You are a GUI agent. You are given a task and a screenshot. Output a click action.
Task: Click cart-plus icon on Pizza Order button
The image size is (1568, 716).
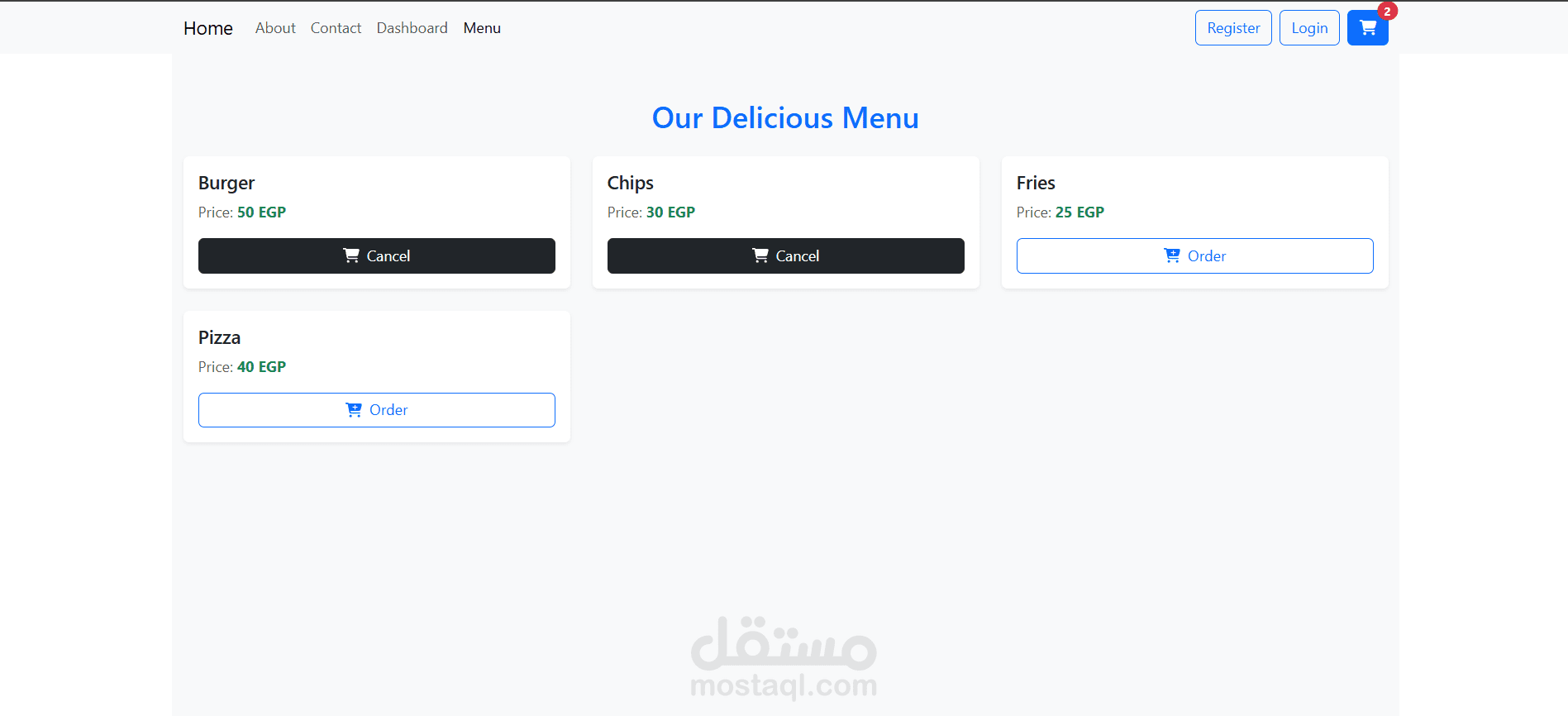[354, 410]
